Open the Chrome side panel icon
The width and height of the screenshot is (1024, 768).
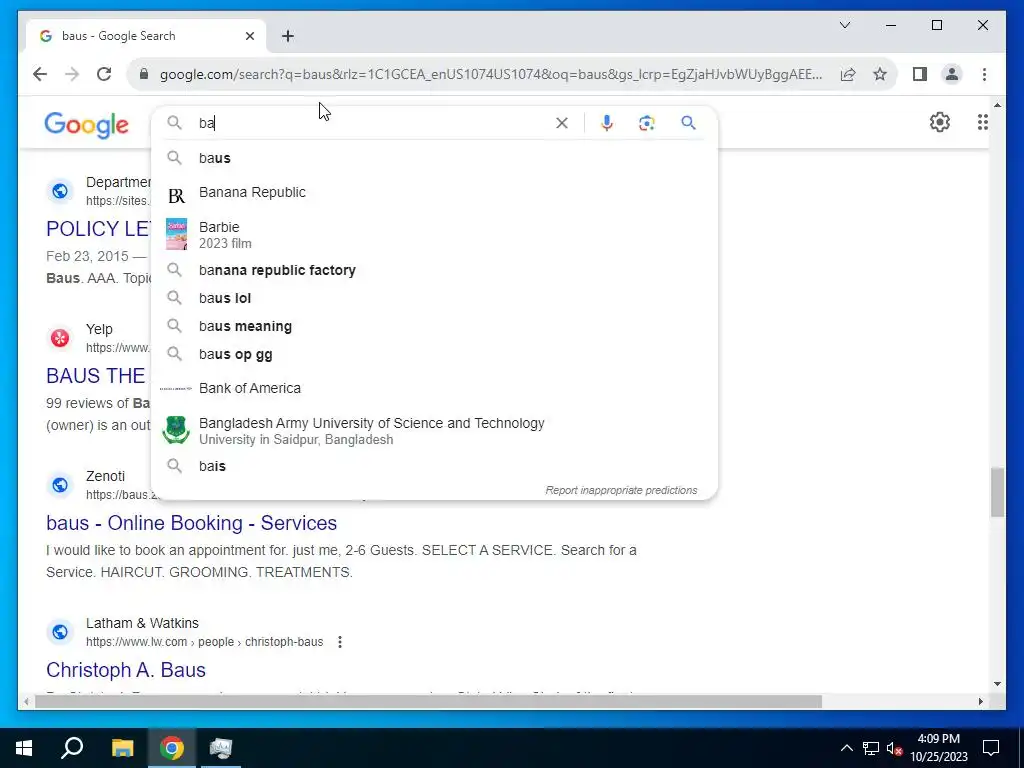pyautogui.click(x=920, y=74)
